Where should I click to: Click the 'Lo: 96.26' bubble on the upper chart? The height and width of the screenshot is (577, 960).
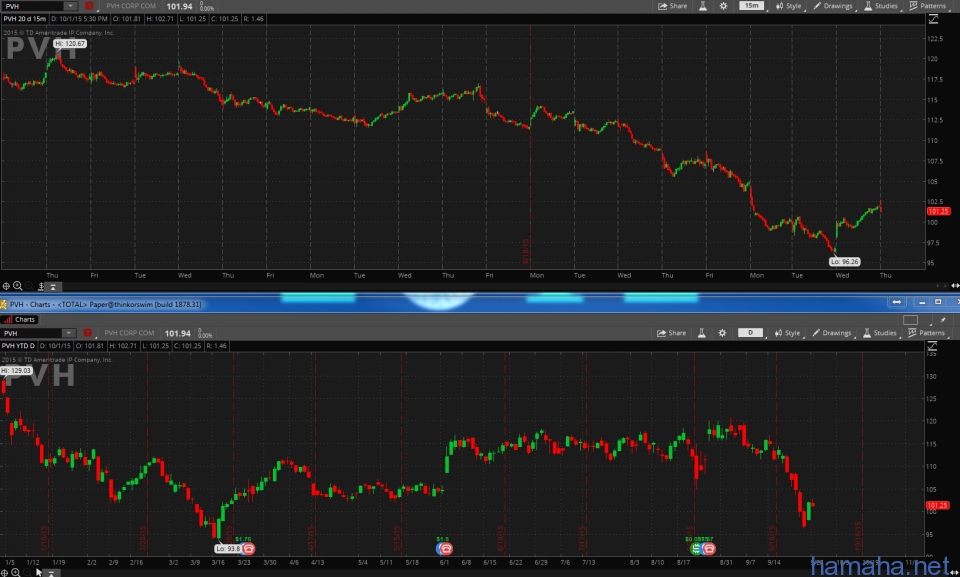tap(845, 262)
